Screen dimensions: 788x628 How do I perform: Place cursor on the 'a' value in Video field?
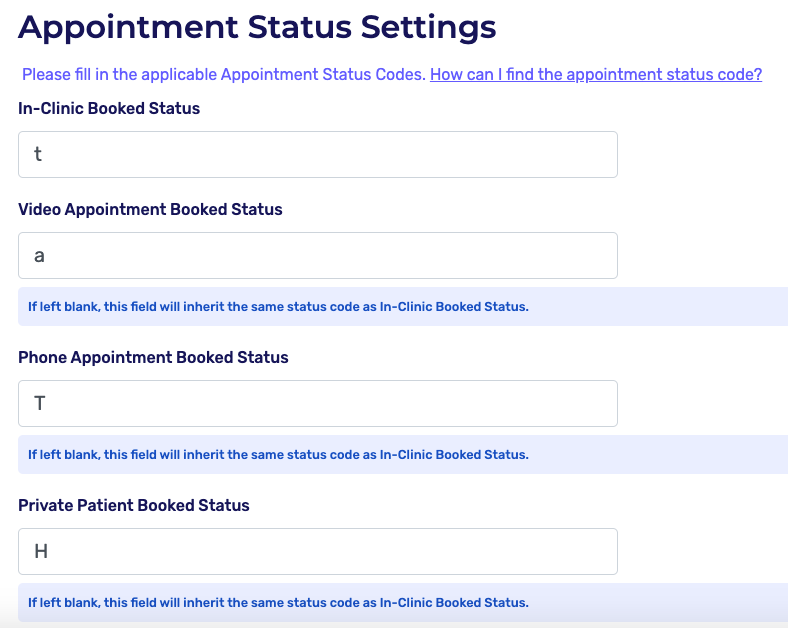40,256
